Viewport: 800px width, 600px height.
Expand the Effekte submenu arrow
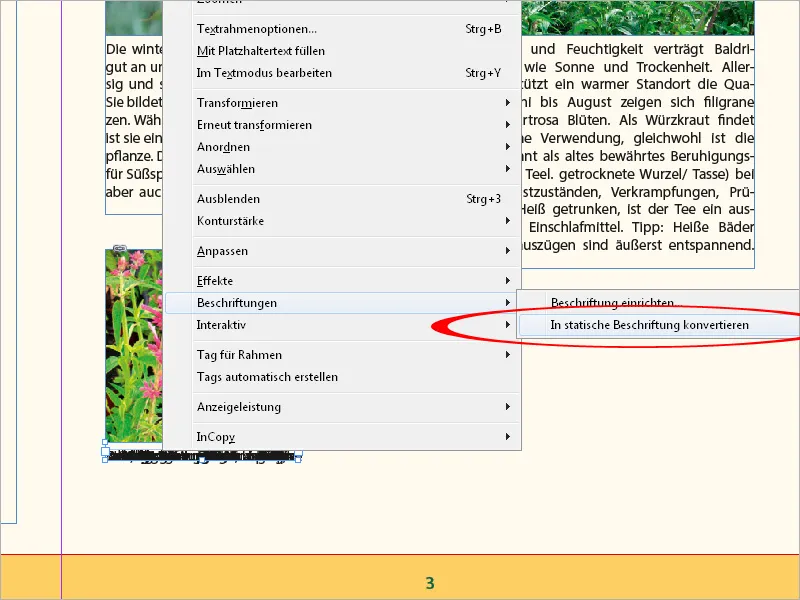coord(508,281)
